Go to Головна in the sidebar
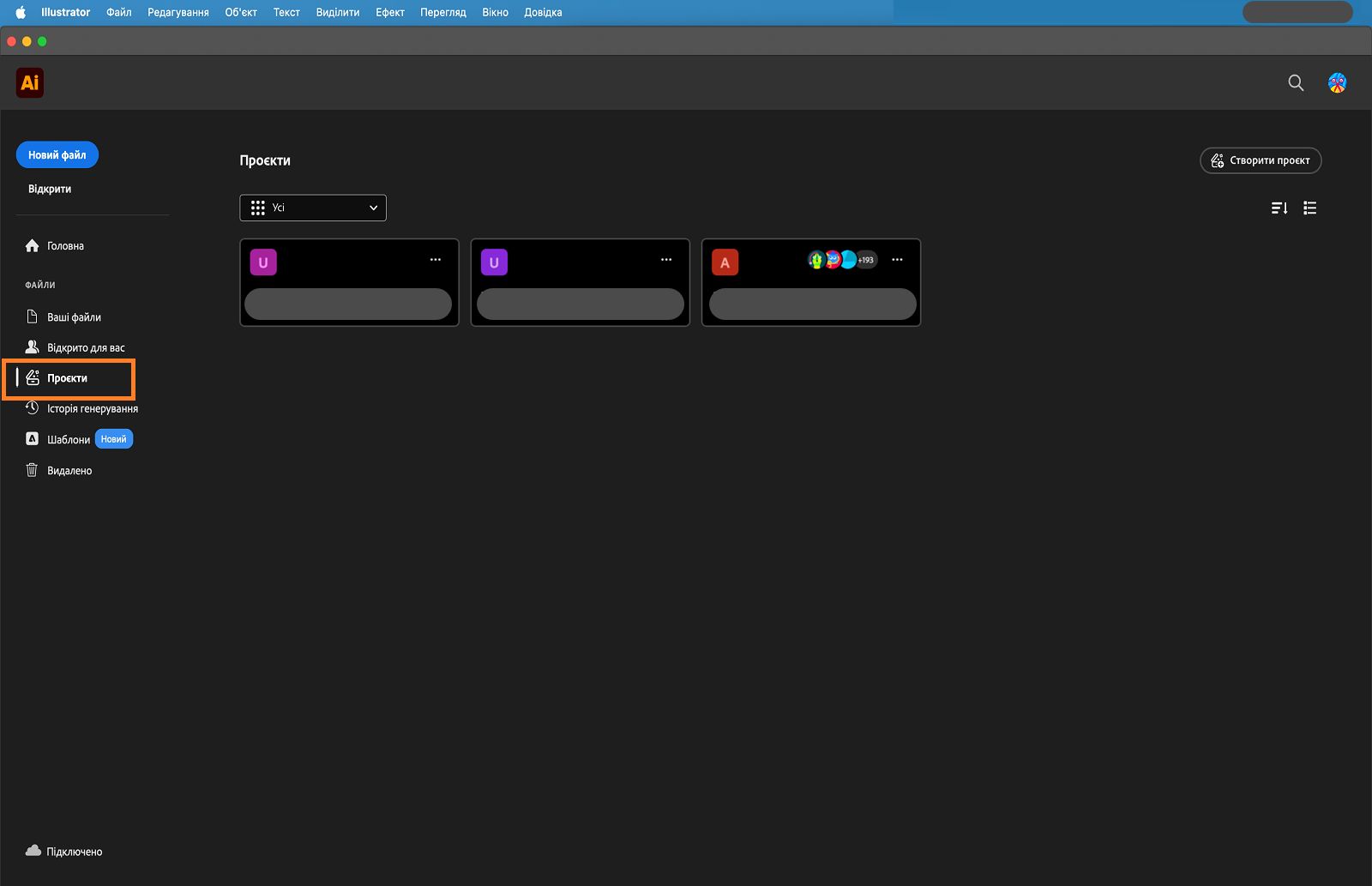 coord(65,246)
